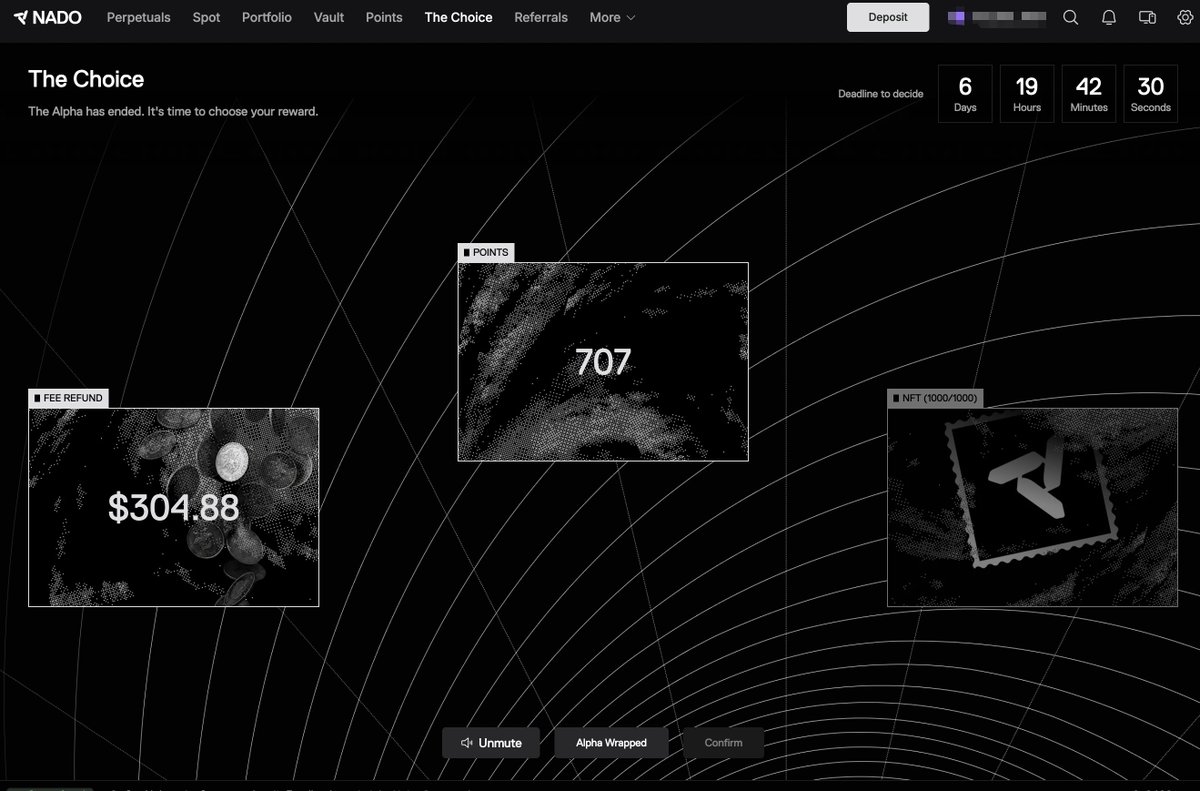Click the Deposit button
The width and height of the screenshot is (1200, 791).
click(888, 17)
